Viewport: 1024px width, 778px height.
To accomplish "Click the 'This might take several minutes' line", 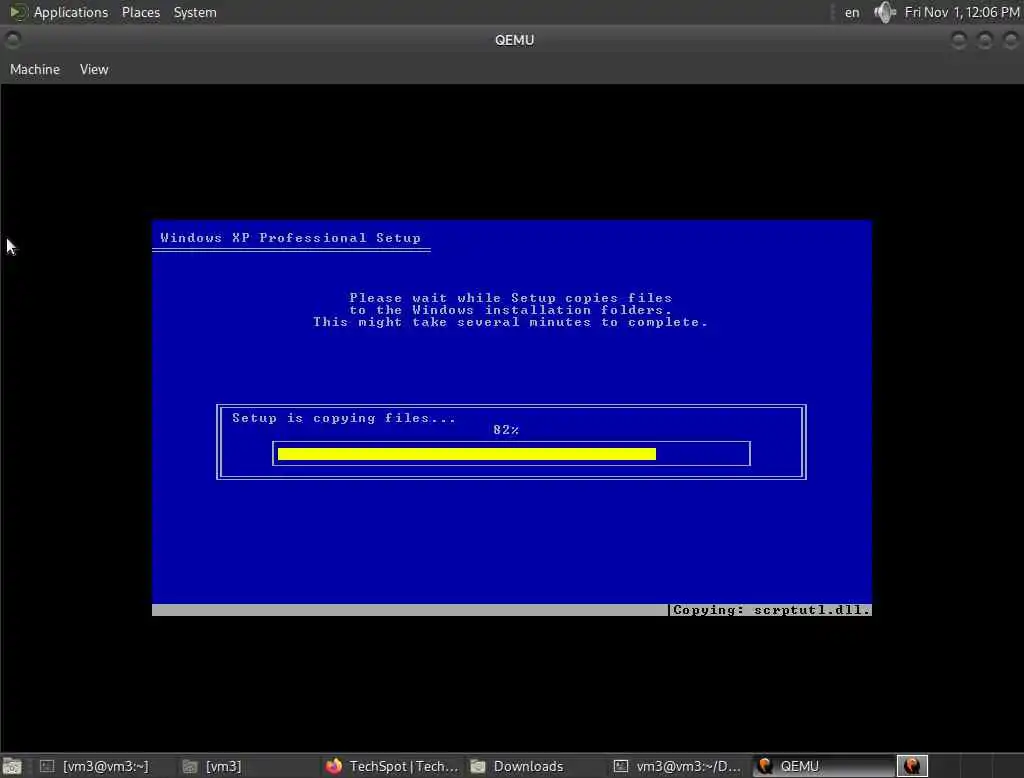I will 510,322.
